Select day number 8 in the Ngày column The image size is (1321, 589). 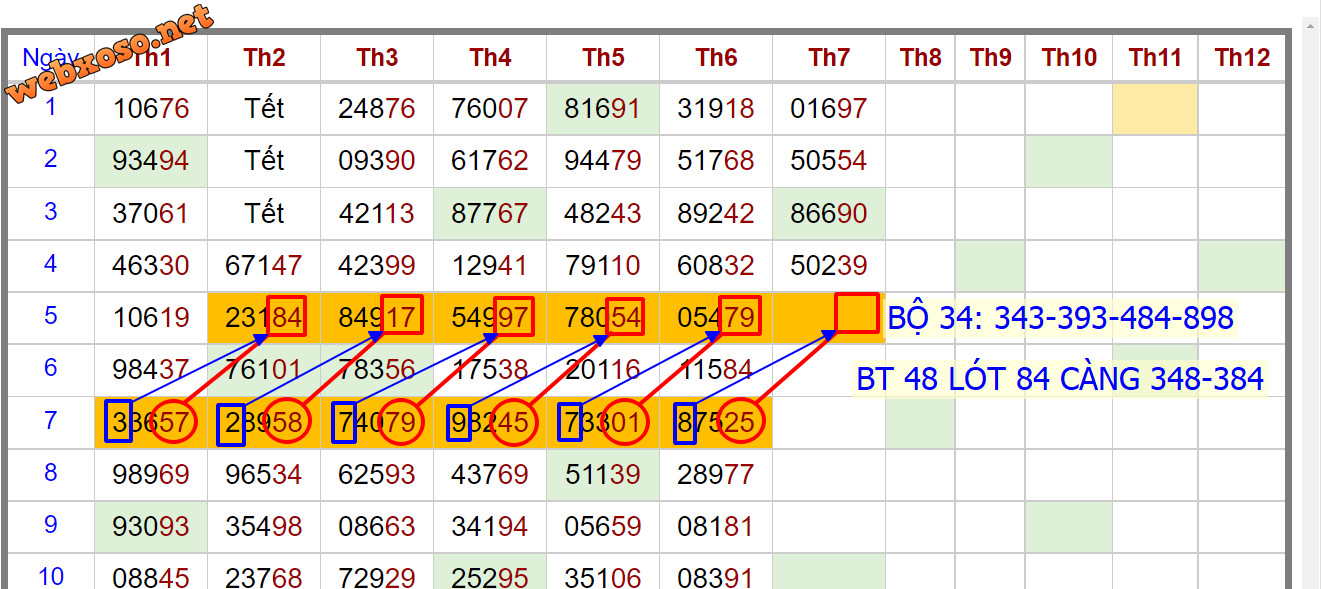(51, 472)
